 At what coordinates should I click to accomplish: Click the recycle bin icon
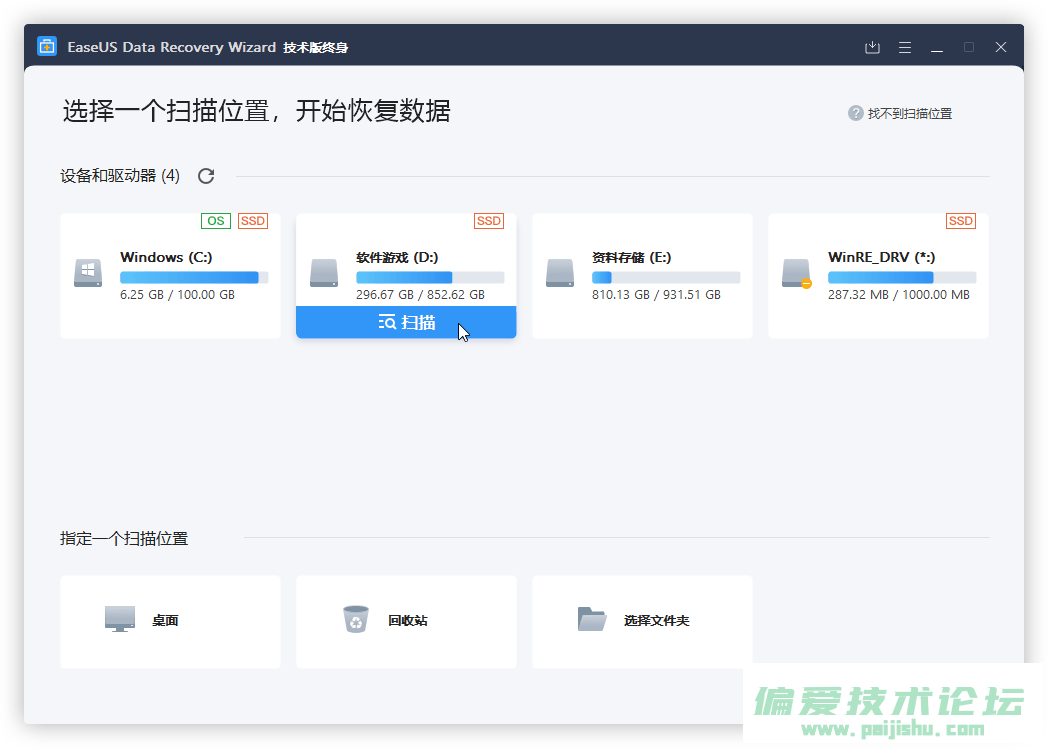pyautogui.click(x=355, y=620)
